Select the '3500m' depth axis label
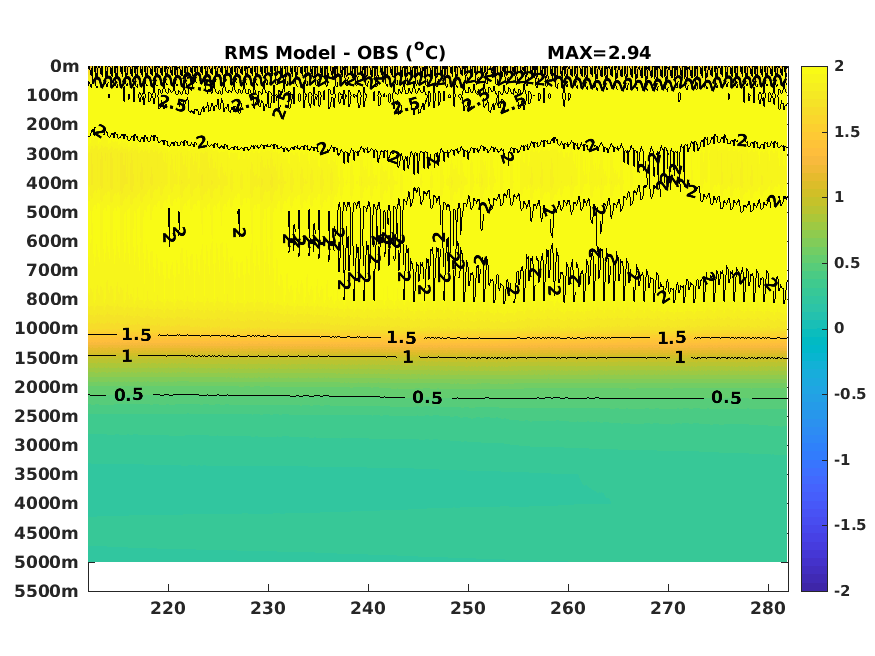Viewport: 875px width, 656px height. pos(47,474)
